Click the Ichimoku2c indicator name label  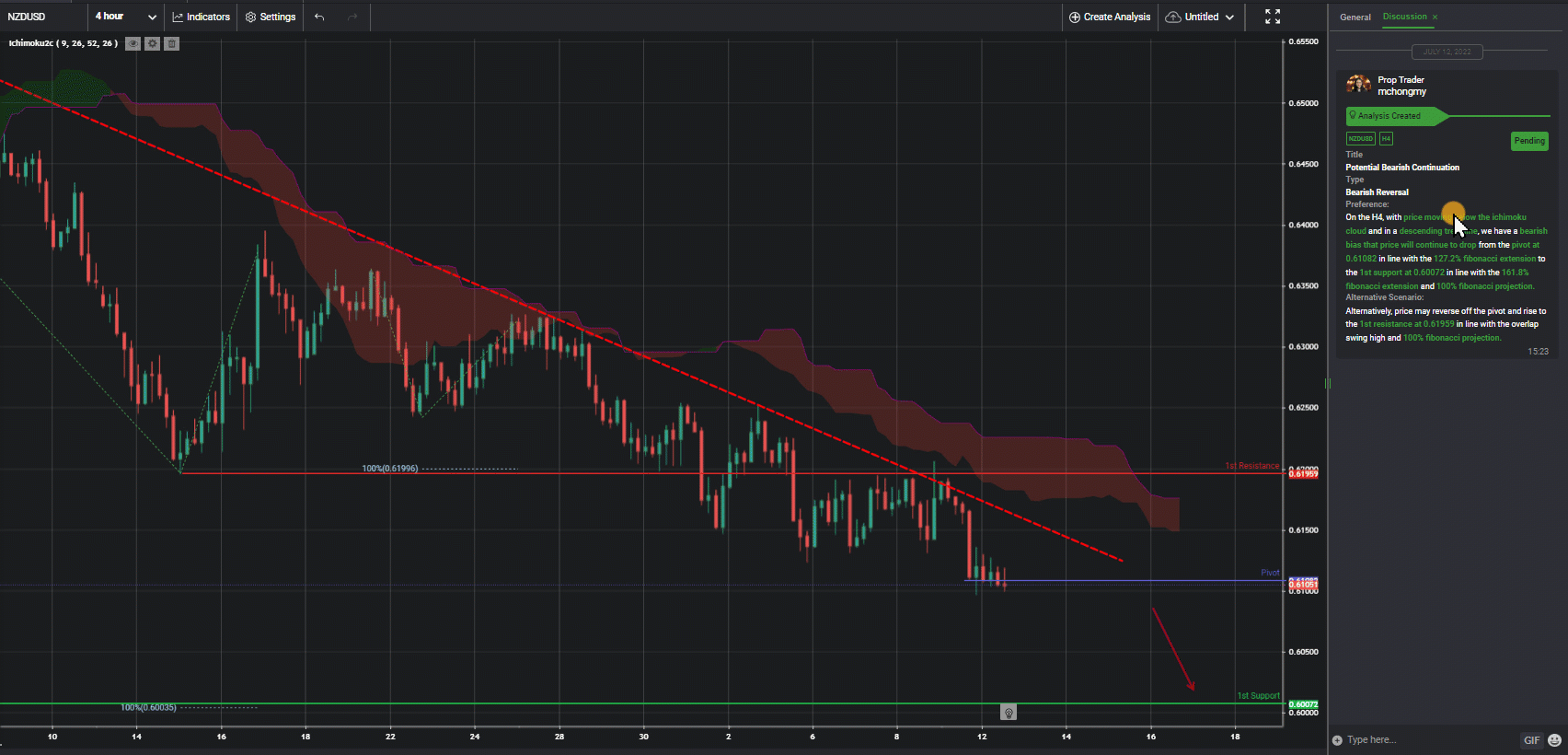[63, 43]
